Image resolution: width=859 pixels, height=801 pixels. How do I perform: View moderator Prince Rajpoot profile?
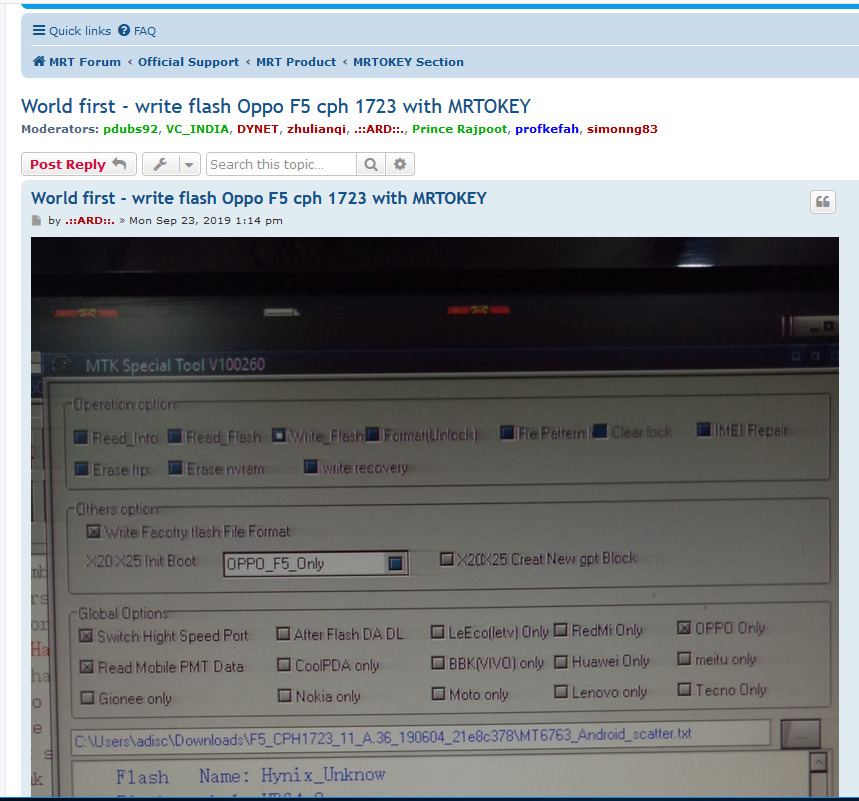point(460,129)
